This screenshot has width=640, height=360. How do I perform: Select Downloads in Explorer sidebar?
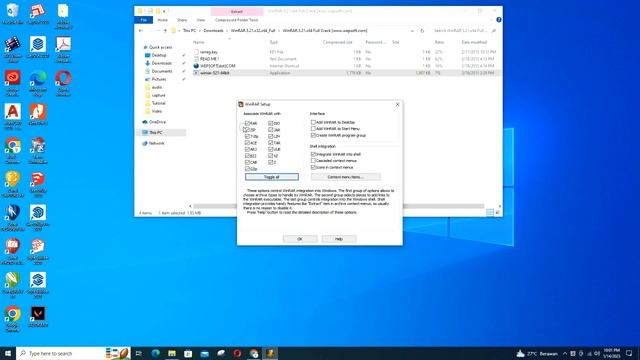click(162, 63)
